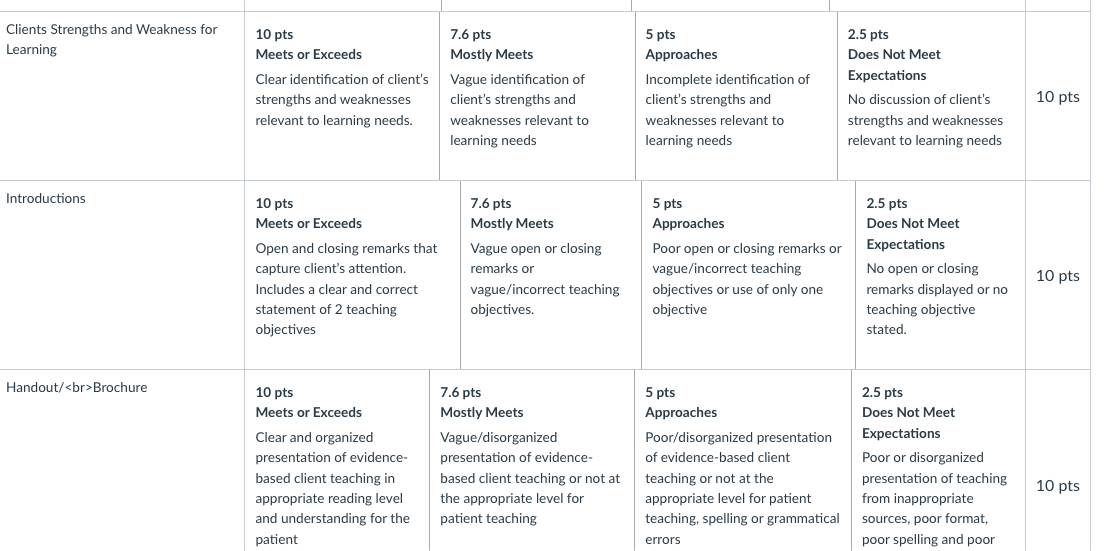The image size is (1109, 551).
Task: Click the Handout/Brochure criterion label
Action: coord(76,388)
